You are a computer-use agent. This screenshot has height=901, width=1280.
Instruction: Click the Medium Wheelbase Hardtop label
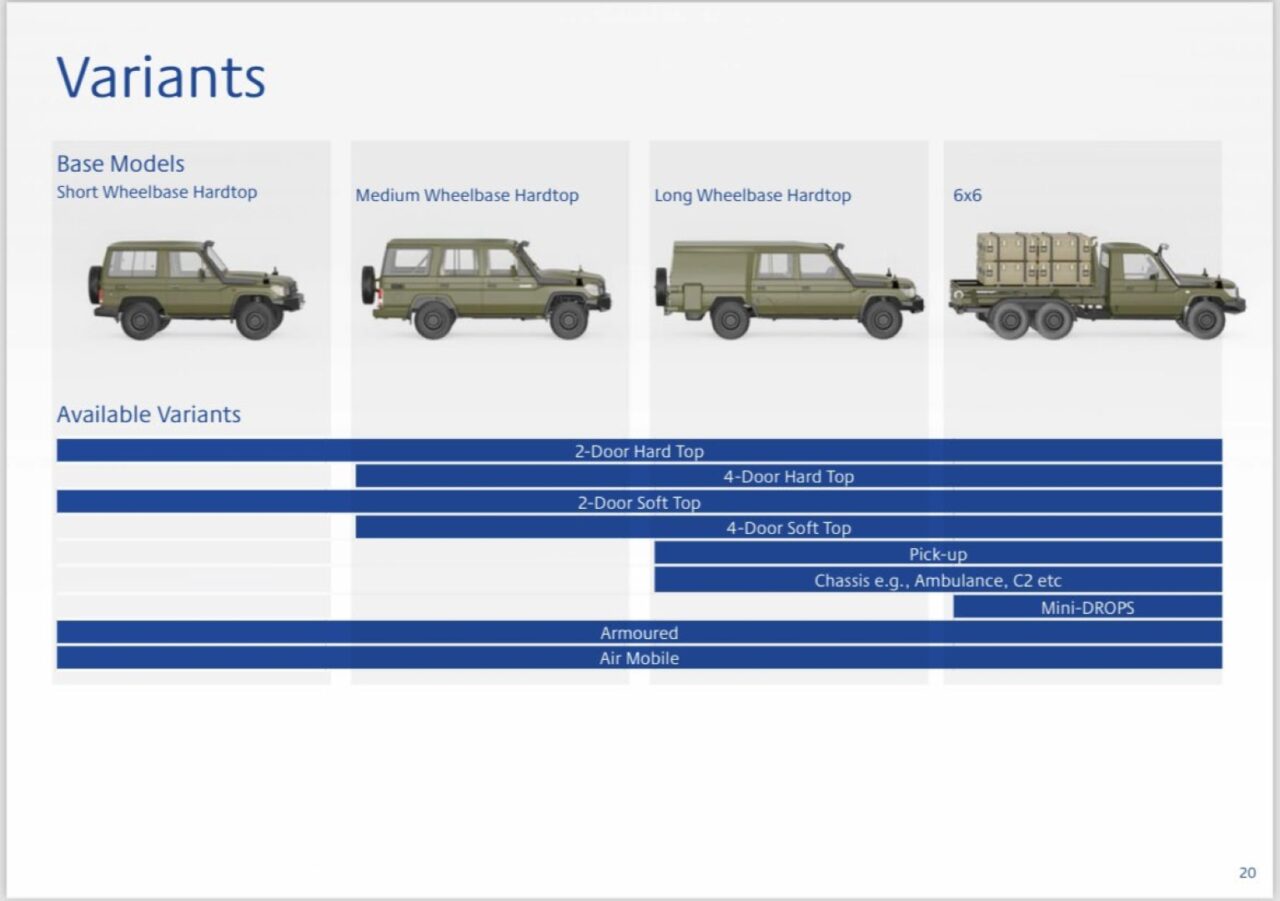[x=467, y=196]
